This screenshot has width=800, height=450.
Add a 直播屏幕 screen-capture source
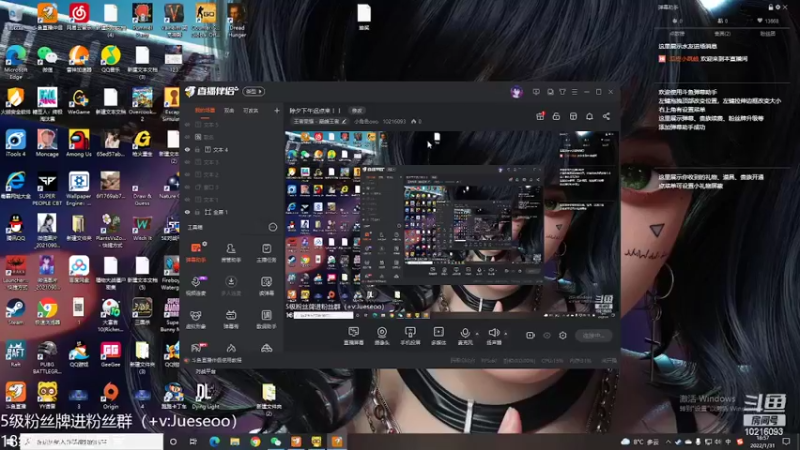pos(354,336)
